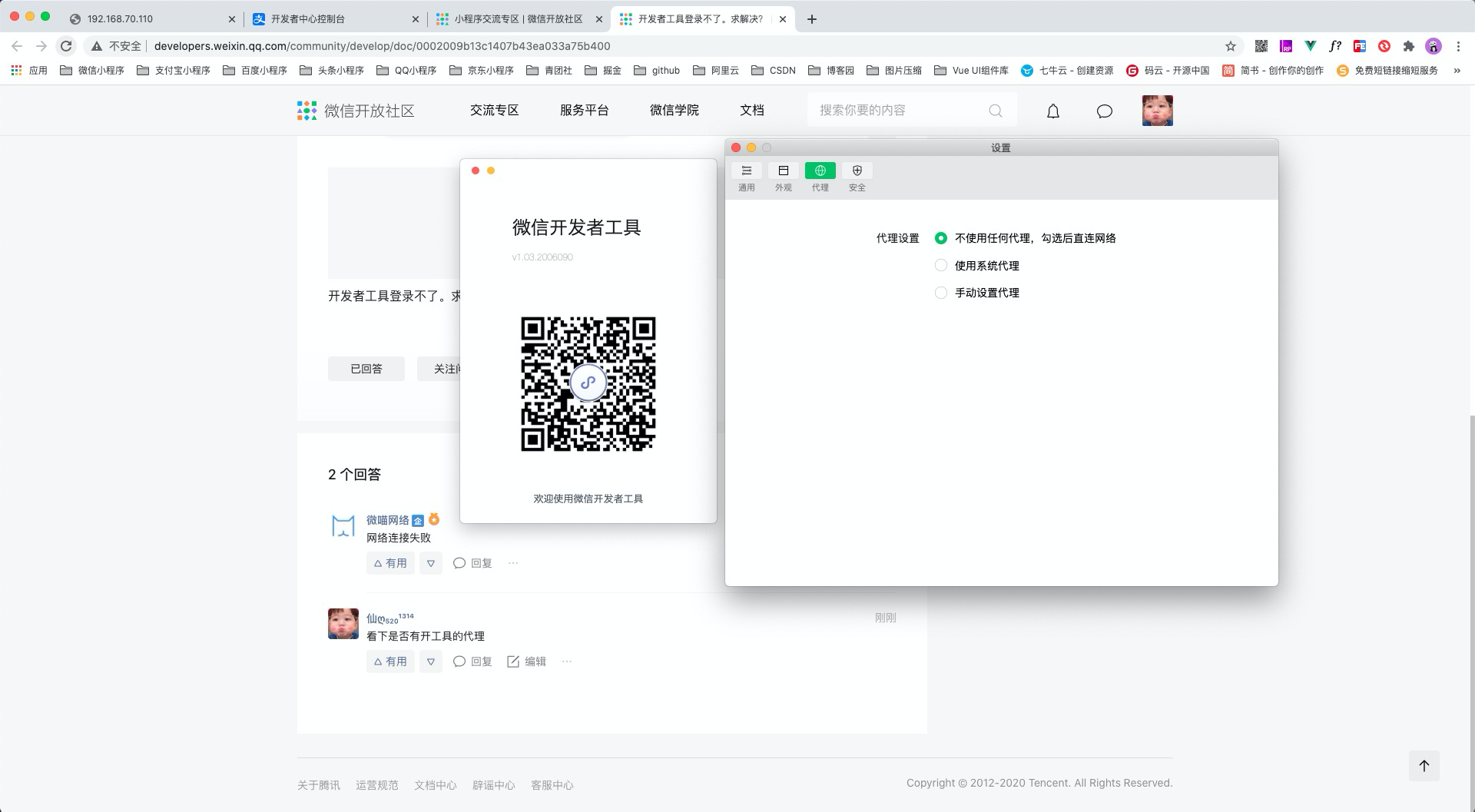The image size is (1475, 812).
Task: Reload the current page
Action: [x=66, y=46]
